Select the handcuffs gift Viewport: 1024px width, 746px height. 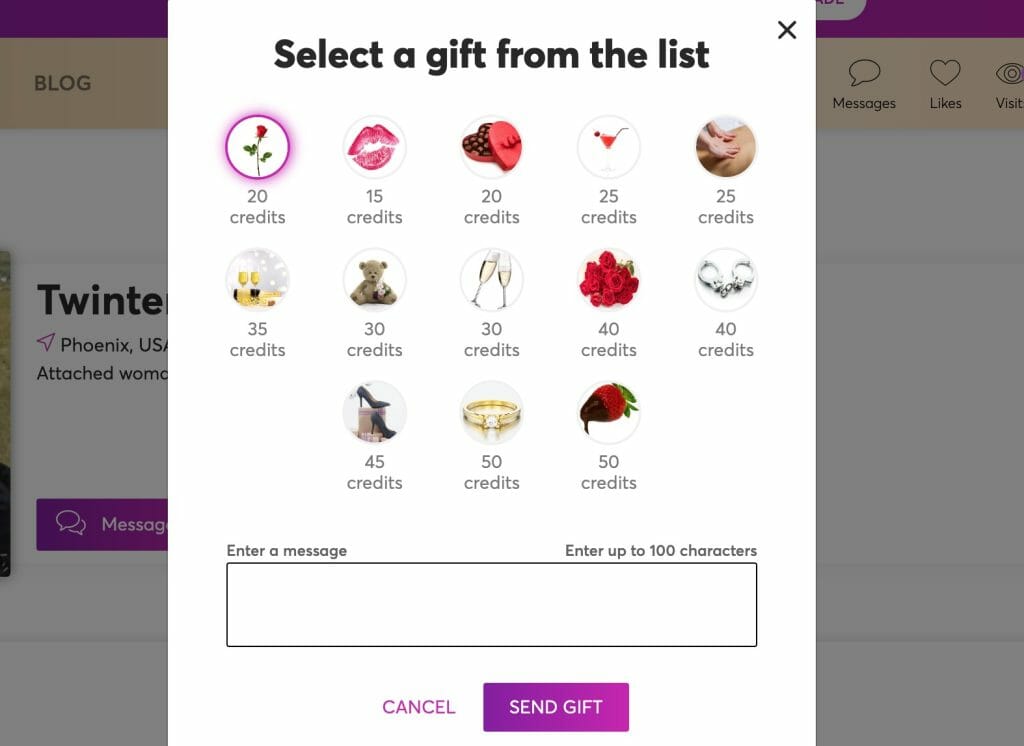(726, 280)
